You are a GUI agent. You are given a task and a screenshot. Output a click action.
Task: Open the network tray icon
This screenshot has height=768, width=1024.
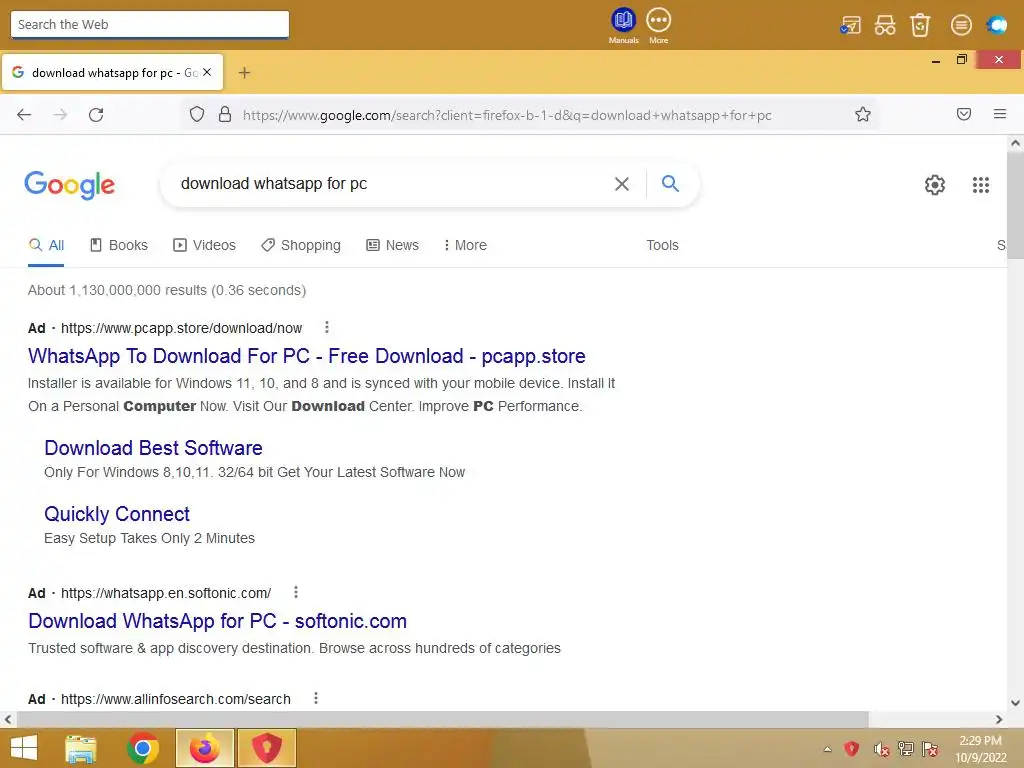coord(906,749)
